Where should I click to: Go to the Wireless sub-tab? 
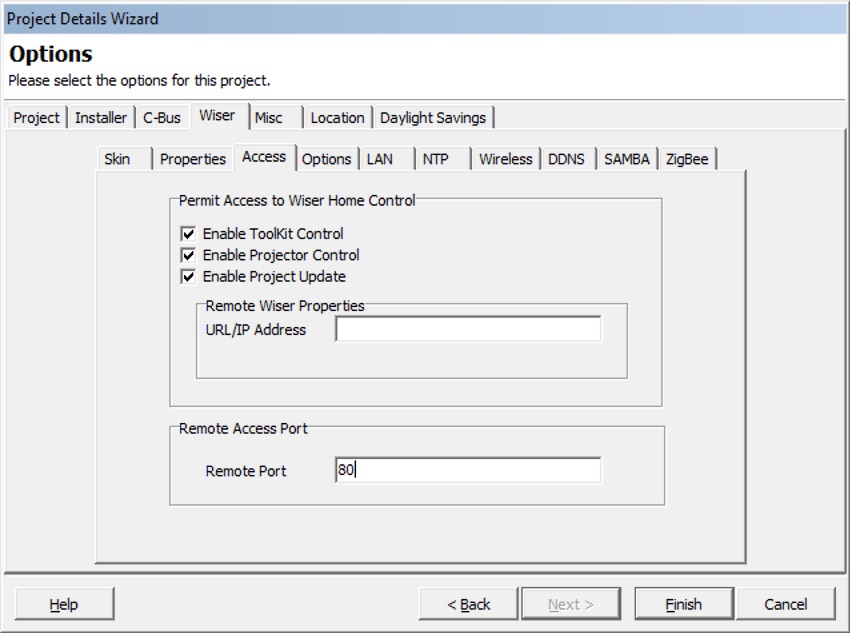click(x=506, y=159)
